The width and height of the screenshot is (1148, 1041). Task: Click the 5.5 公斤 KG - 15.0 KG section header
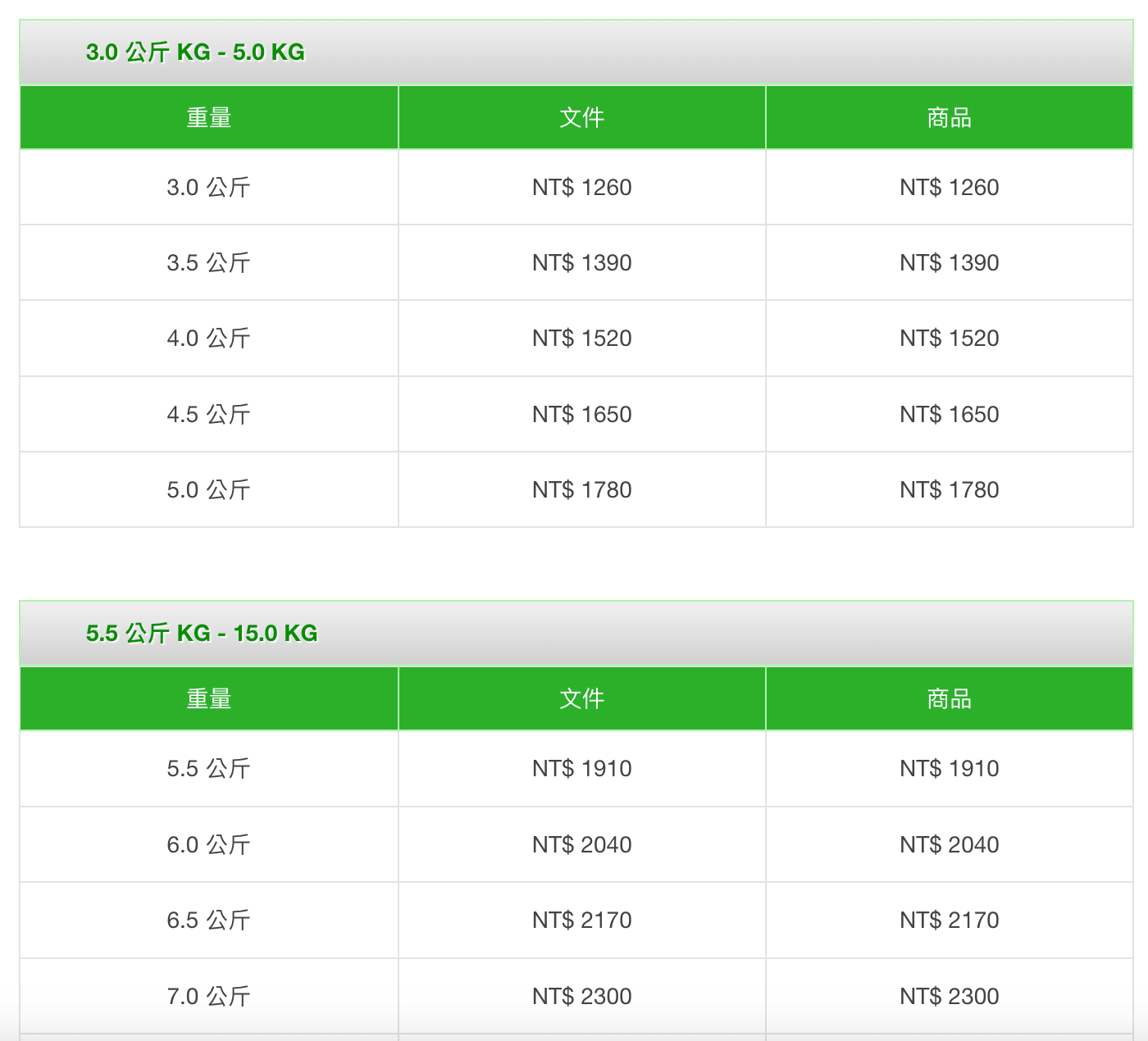[x=202, y=634]
